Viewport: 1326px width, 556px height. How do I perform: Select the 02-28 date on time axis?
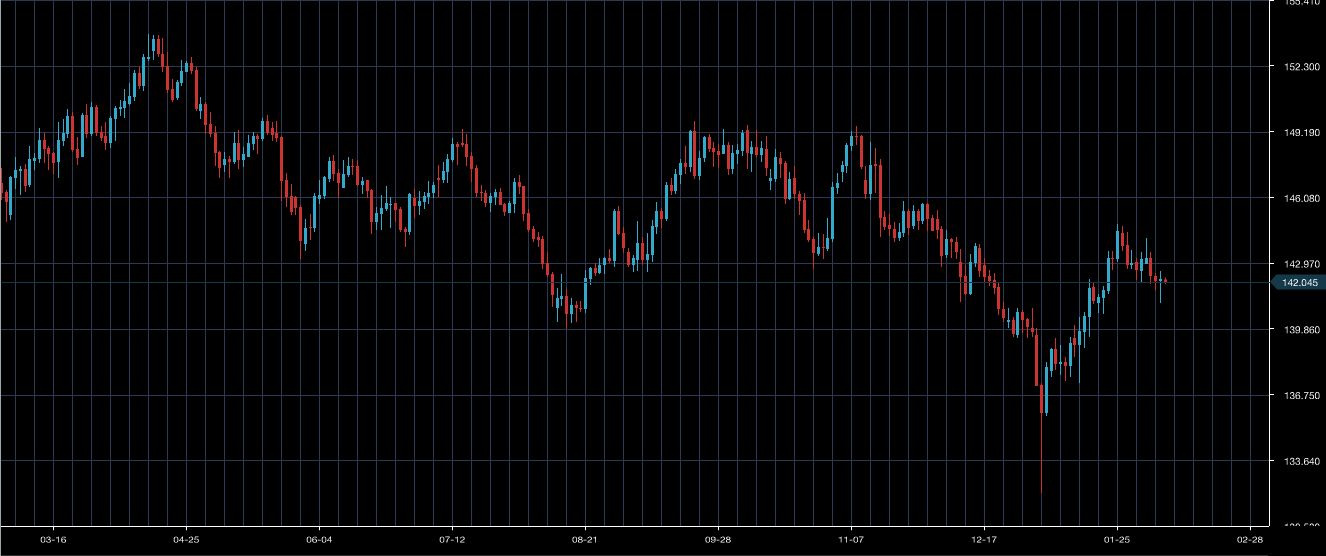(1250, 539)
